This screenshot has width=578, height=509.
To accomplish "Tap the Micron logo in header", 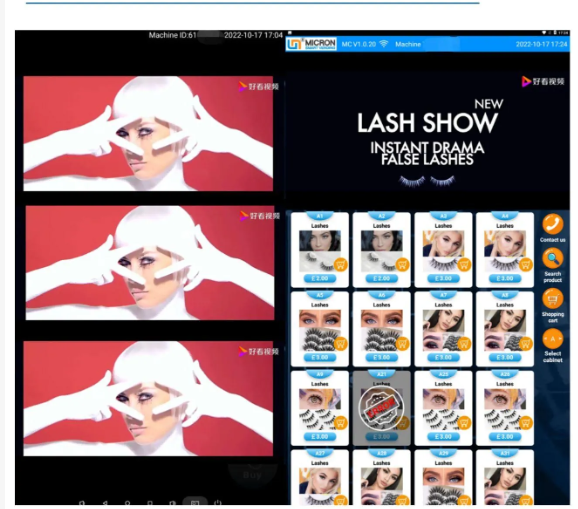I will click(x=311, y=44).
